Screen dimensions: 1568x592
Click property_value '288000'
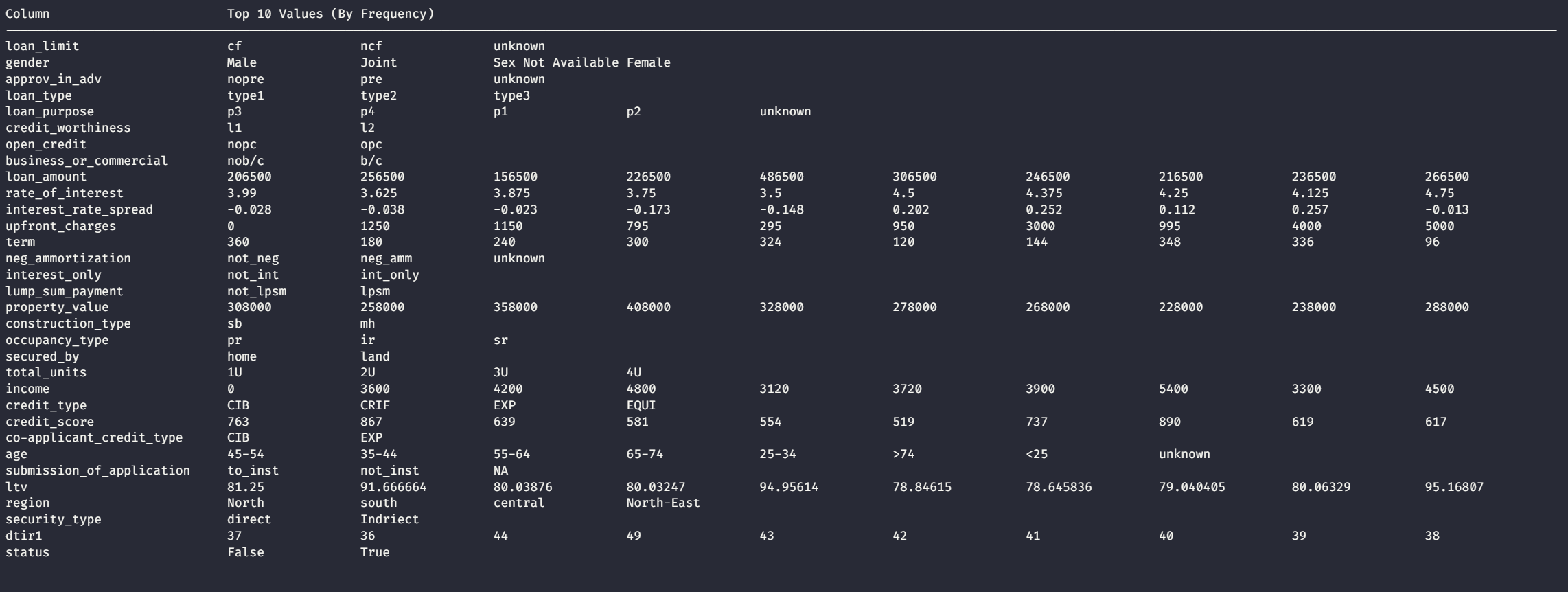[x=1446, y=307]
